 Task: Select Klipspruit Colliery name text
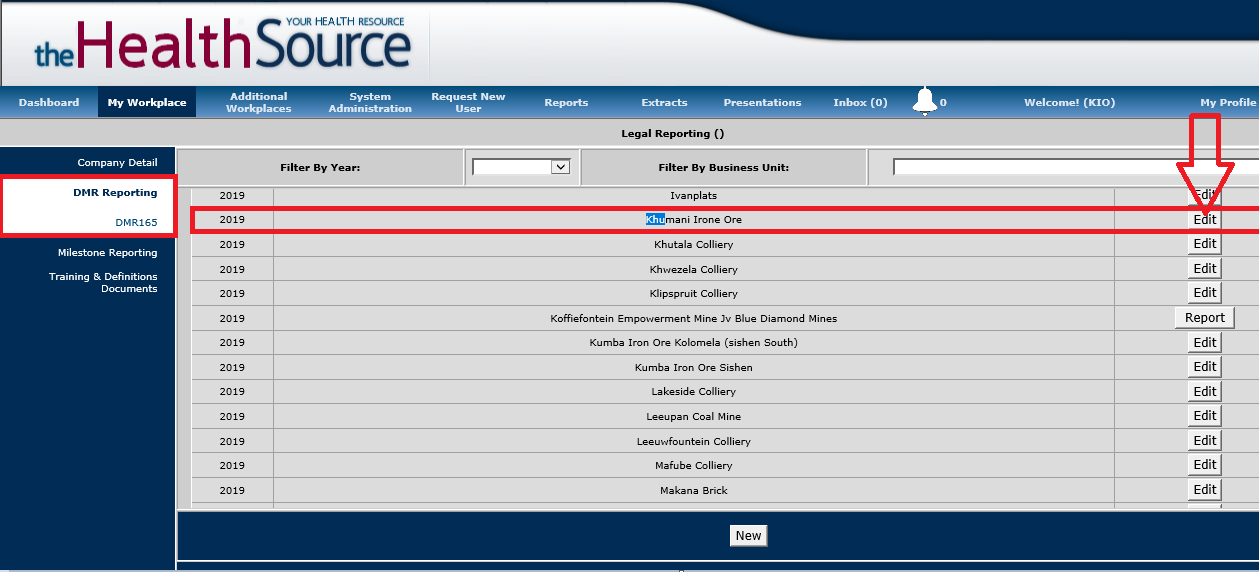(x=693, y=294)
